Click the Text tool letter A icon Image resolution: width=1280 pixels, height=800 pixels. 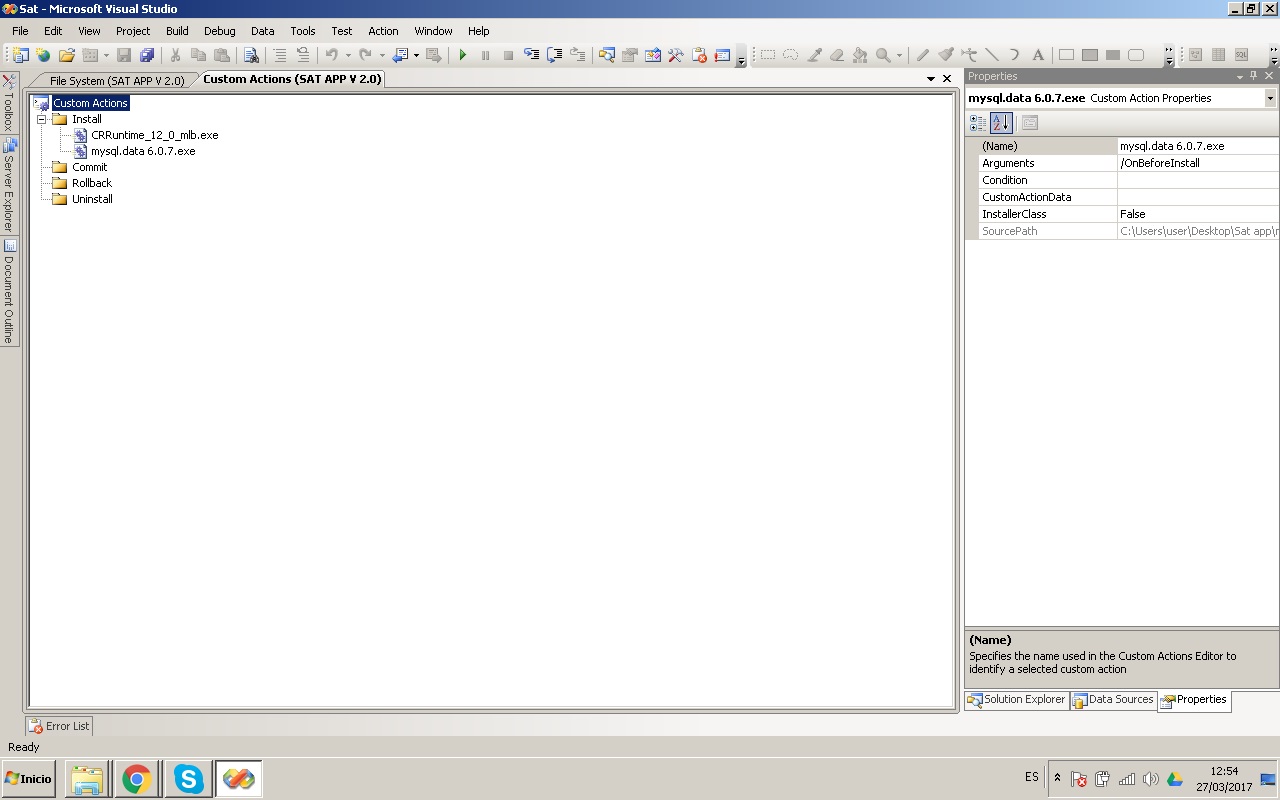[1037, 55]
